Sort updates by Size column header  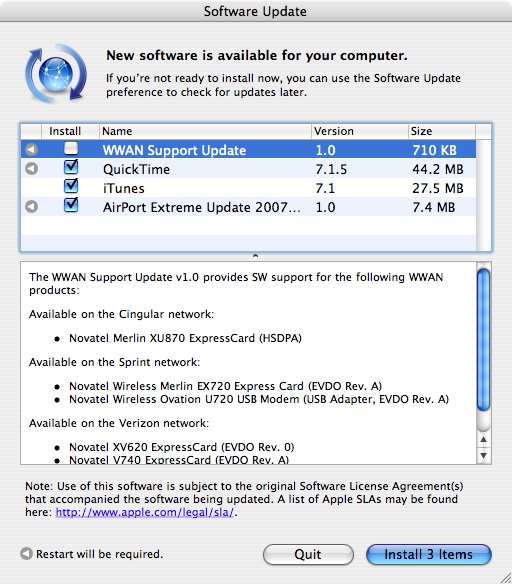click(442, 131)
